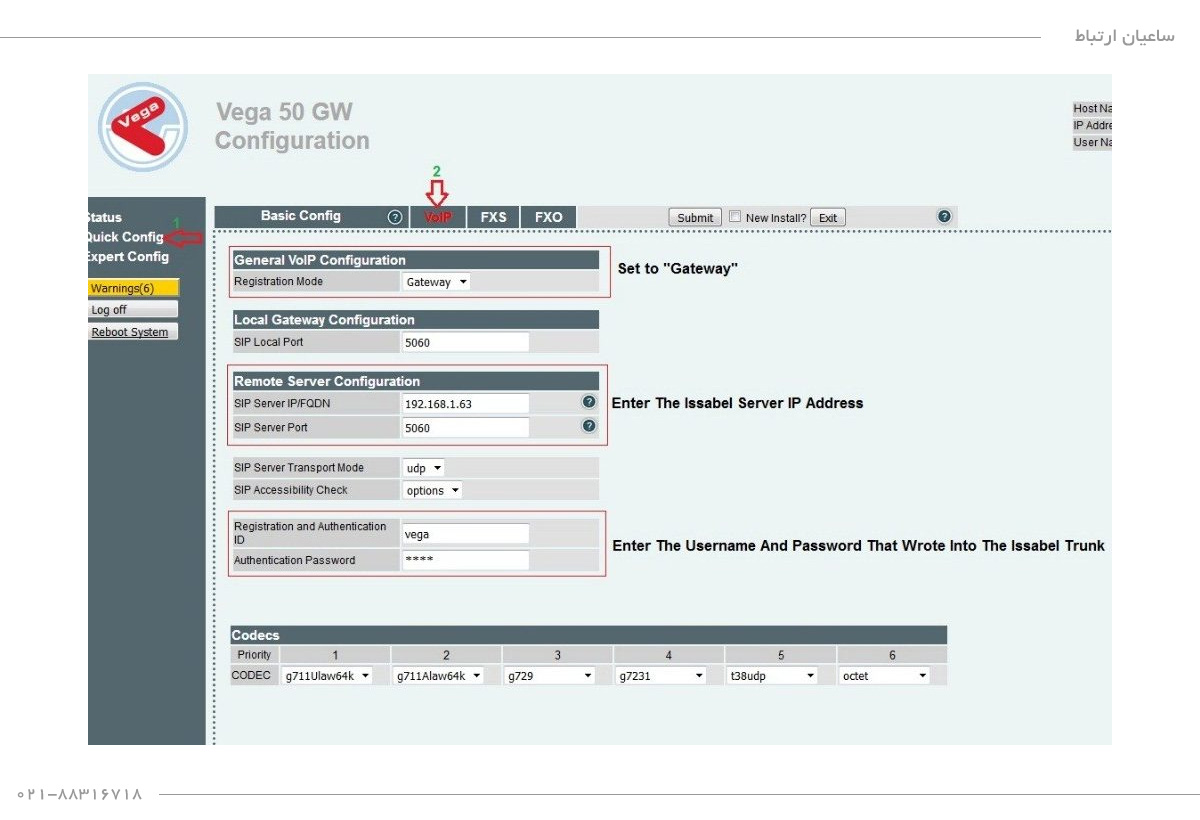This screenshot has height=820, width=1200.
Task: Expand SIP Server Transport Mode dropdown
Action: tap(423, 468)
